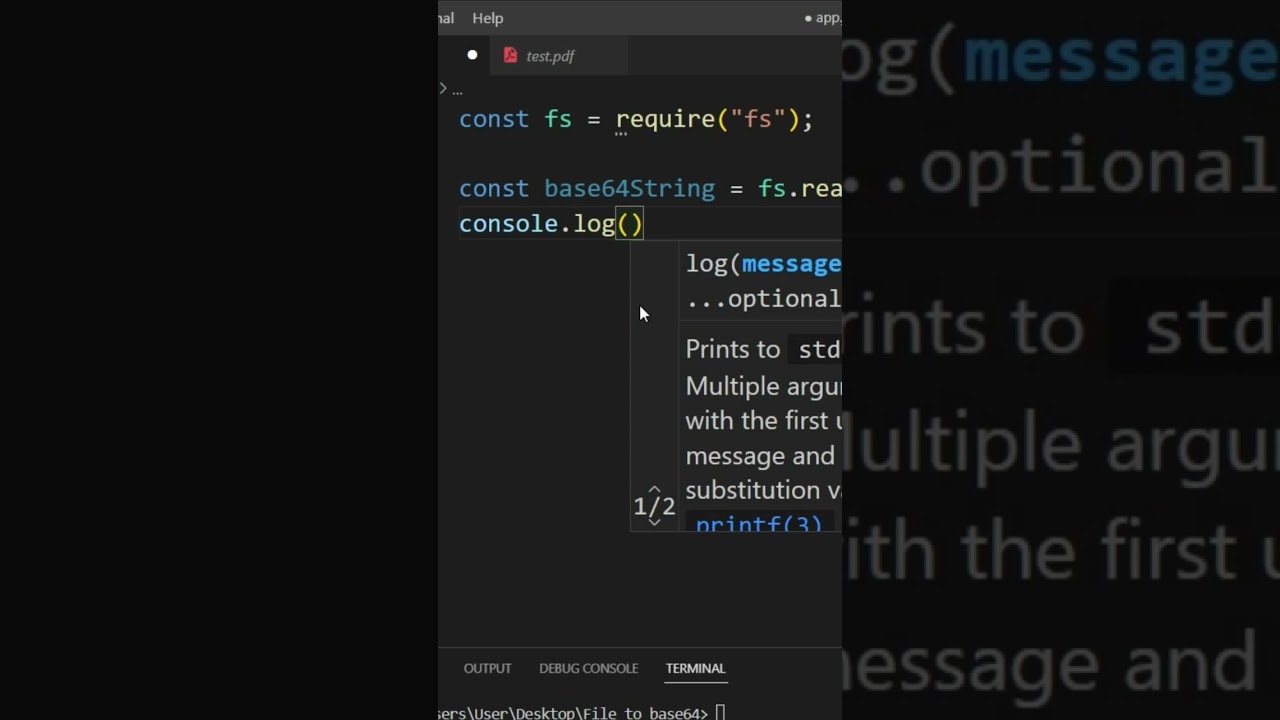1280x720 pixels.
Task: Expand the breadcrumb chevron above the code
Action: (x=443, y=89)
